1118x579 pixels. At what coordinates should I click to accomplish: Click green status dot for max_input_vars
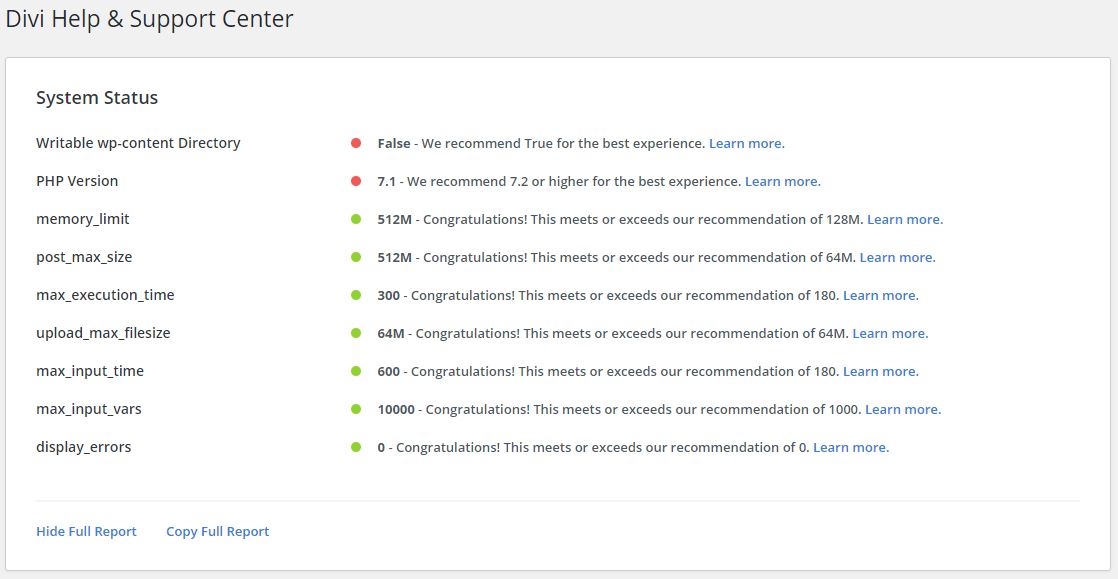coord(357,409)
